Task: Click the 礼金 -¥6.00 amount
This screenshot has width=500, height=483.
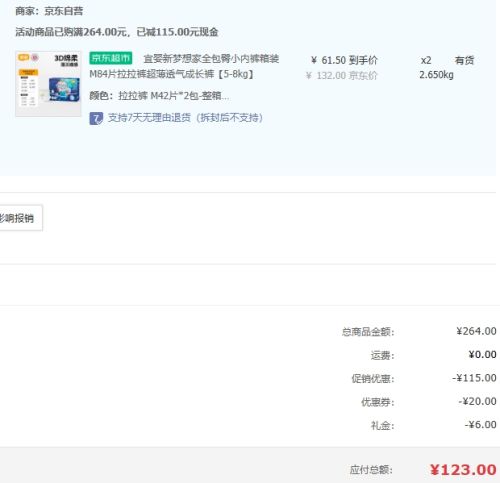Action: (480, 425)
